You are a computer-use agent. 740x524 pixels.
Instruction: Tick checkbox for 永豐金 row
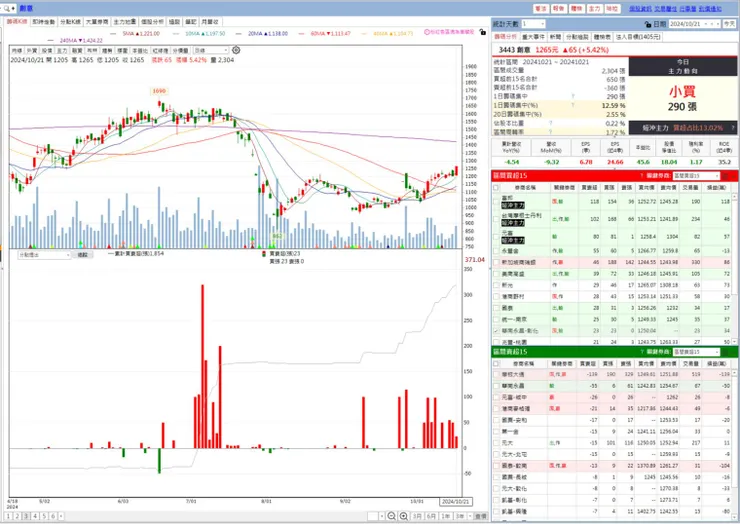[x=496, y=251]
